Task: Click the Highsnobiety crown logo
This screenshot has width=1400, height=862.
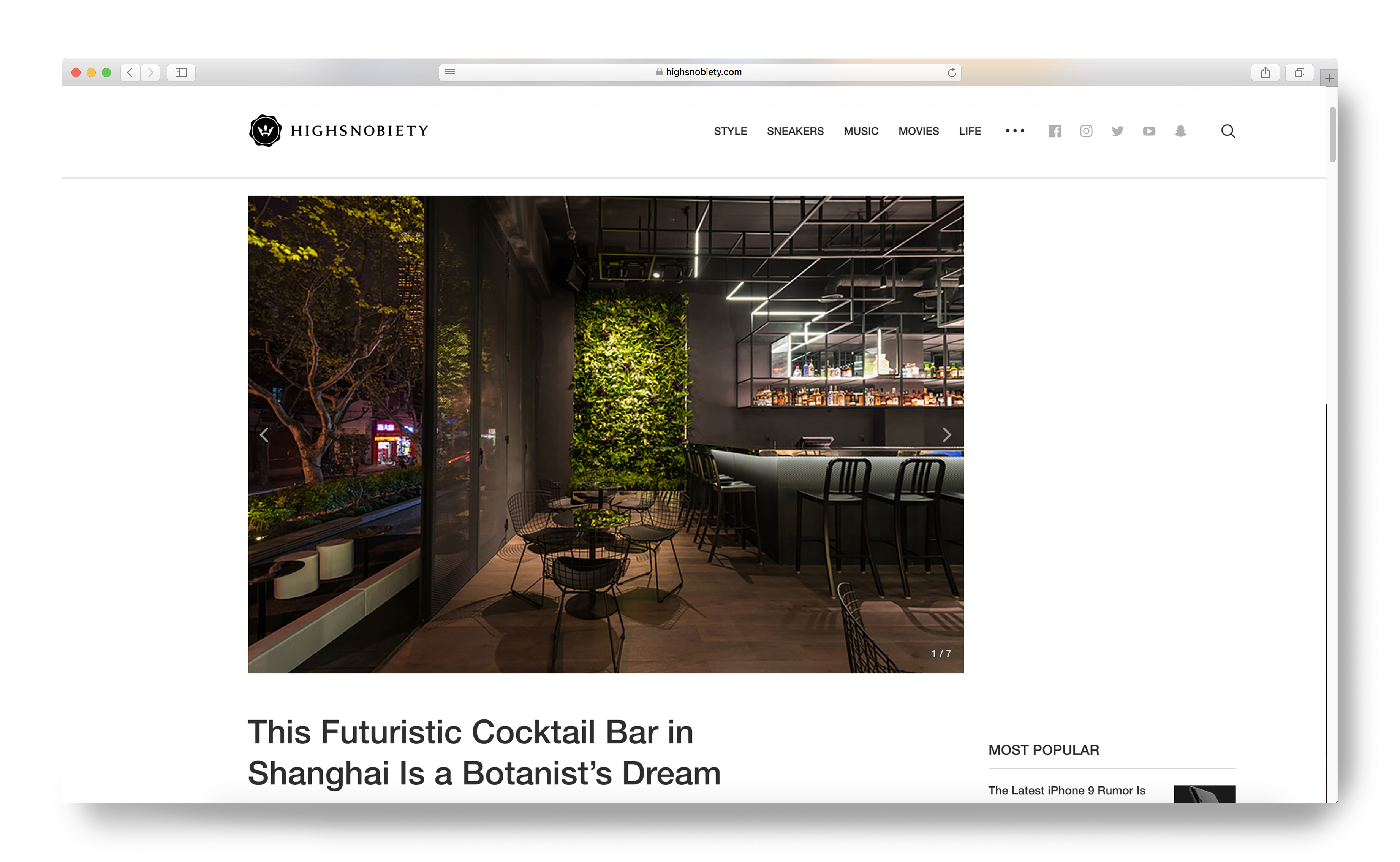Action: tap(265, 131)
